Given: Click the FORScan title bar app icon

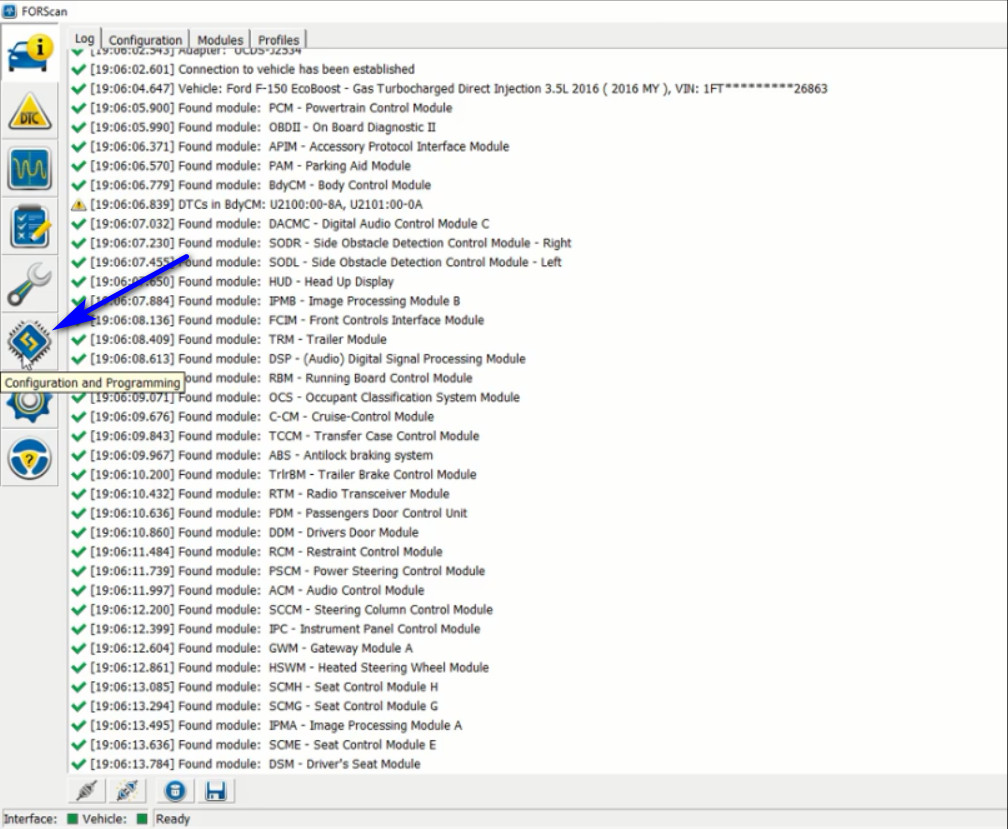Looking at the screenshot, I should (x=9, y=11).
